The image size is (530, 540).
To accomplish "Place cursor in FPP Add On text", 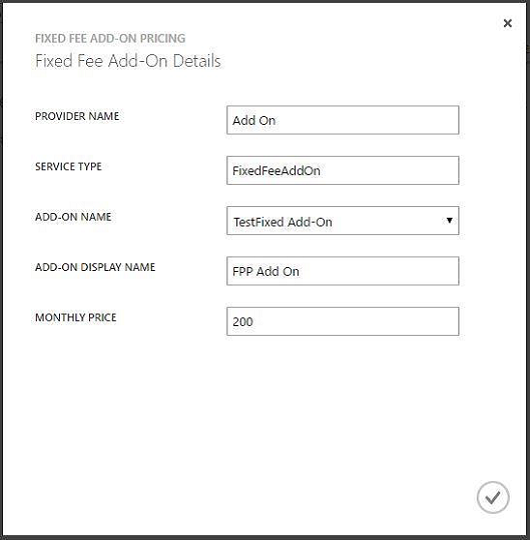I will pos(266,271).
